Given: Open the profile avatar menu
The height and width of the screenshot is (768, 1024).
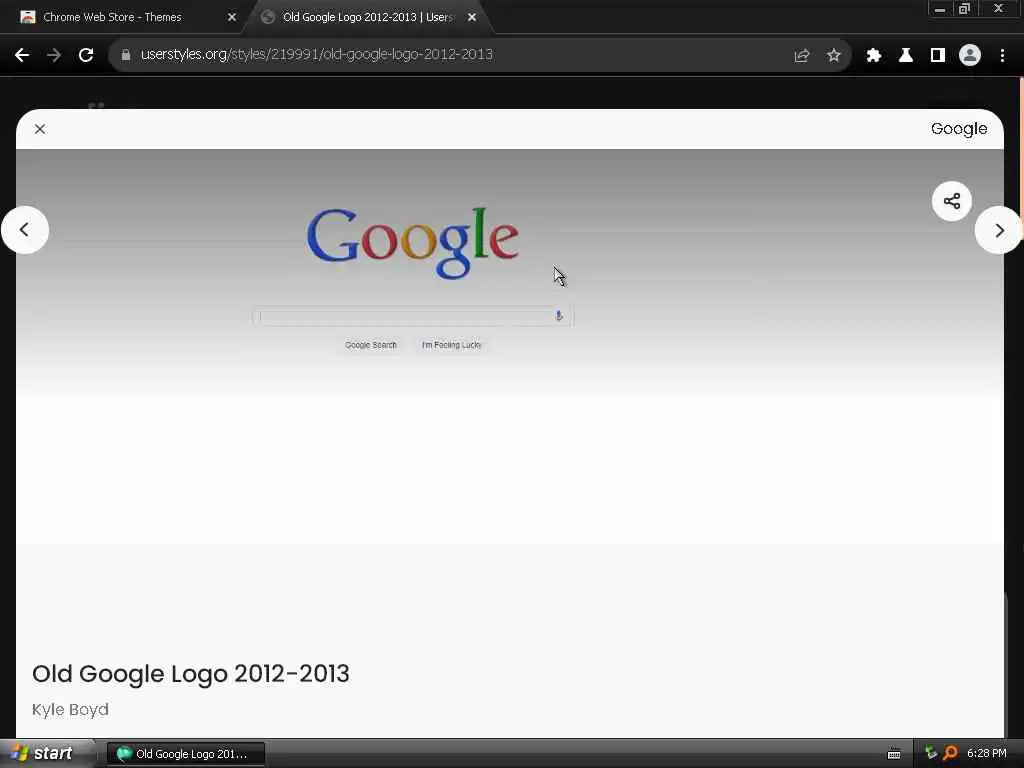Looking at the screenshot, I should (970, 56).
